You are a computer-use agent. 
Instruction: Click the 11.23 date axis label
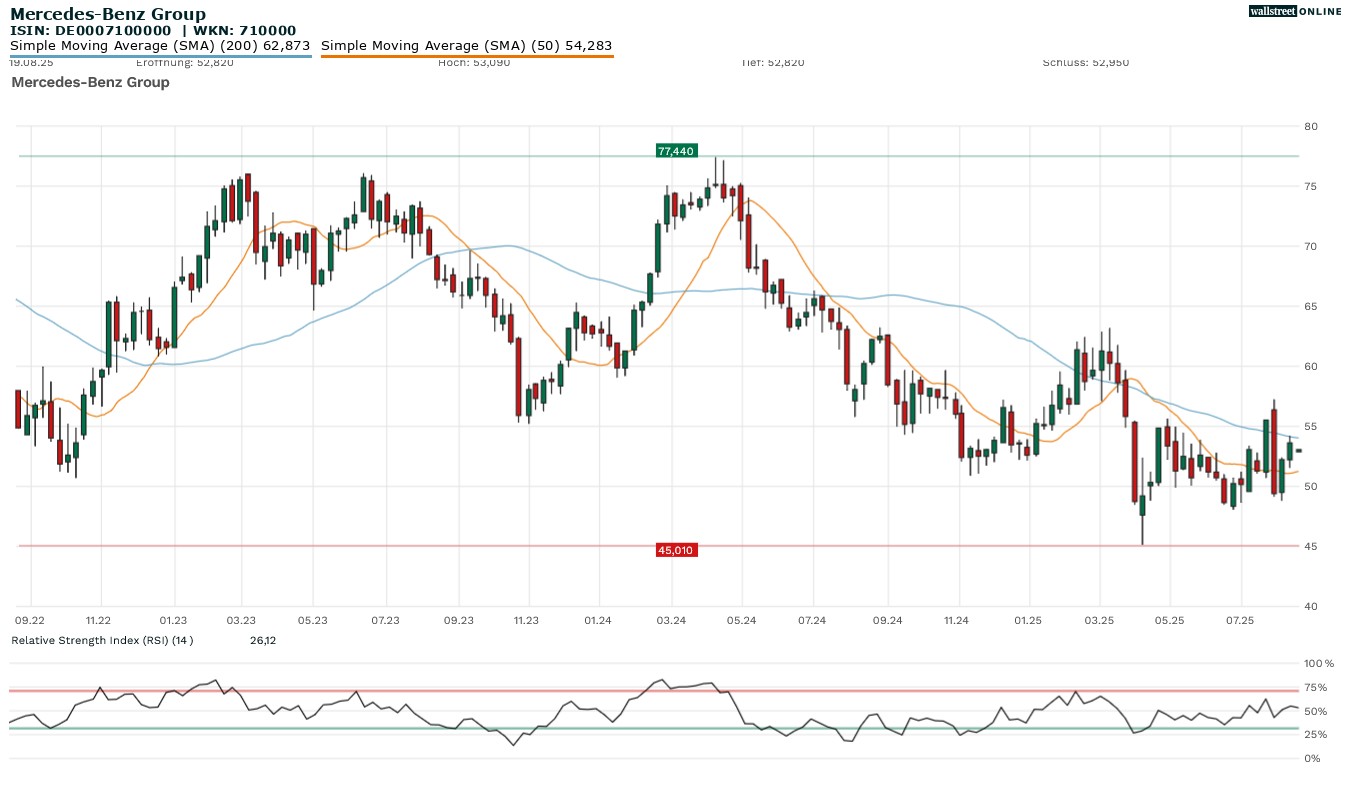tap(526, 621)
